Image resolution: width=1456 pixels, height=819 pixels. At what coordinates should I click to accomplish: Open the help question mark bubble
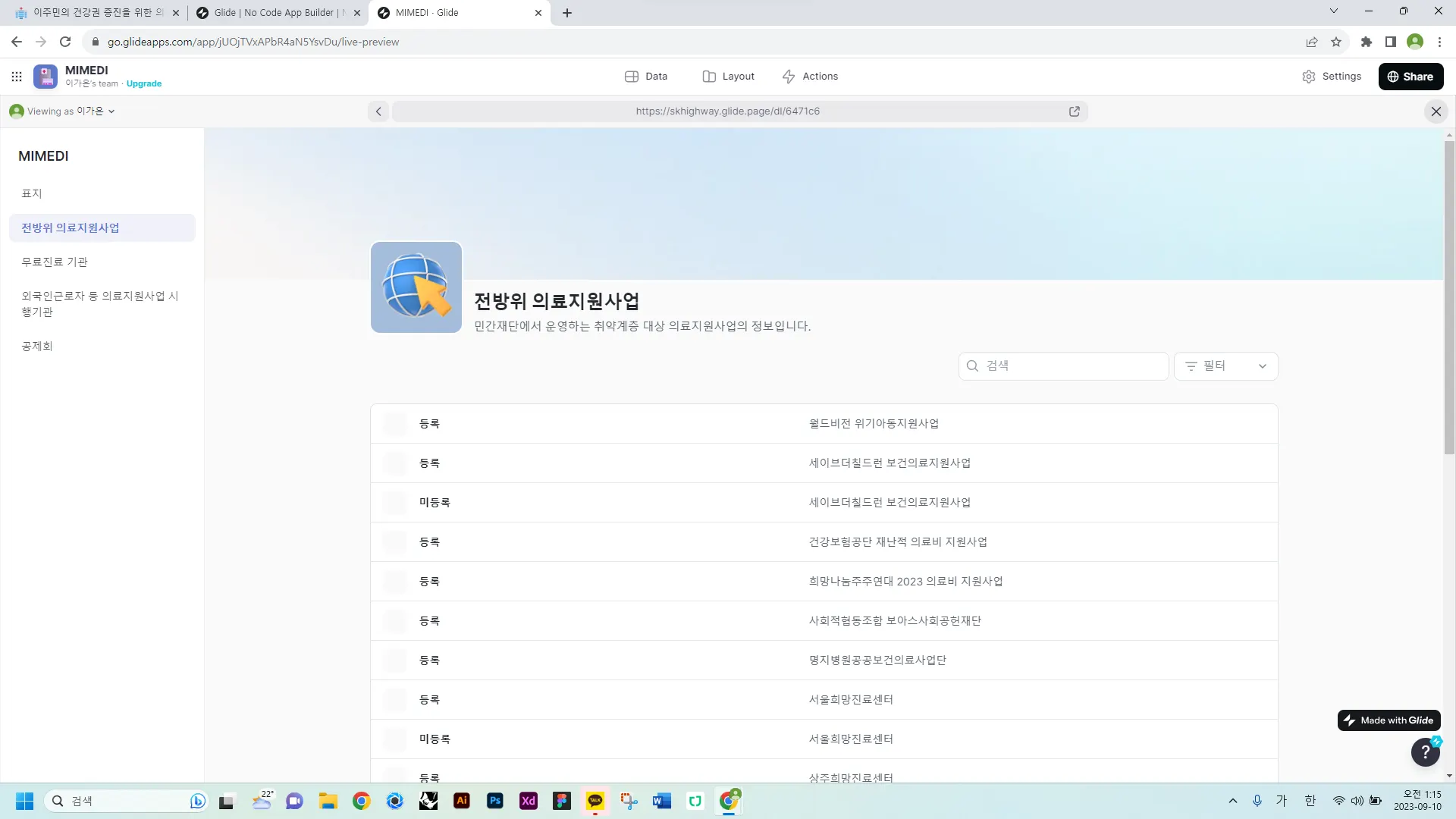1425,752
